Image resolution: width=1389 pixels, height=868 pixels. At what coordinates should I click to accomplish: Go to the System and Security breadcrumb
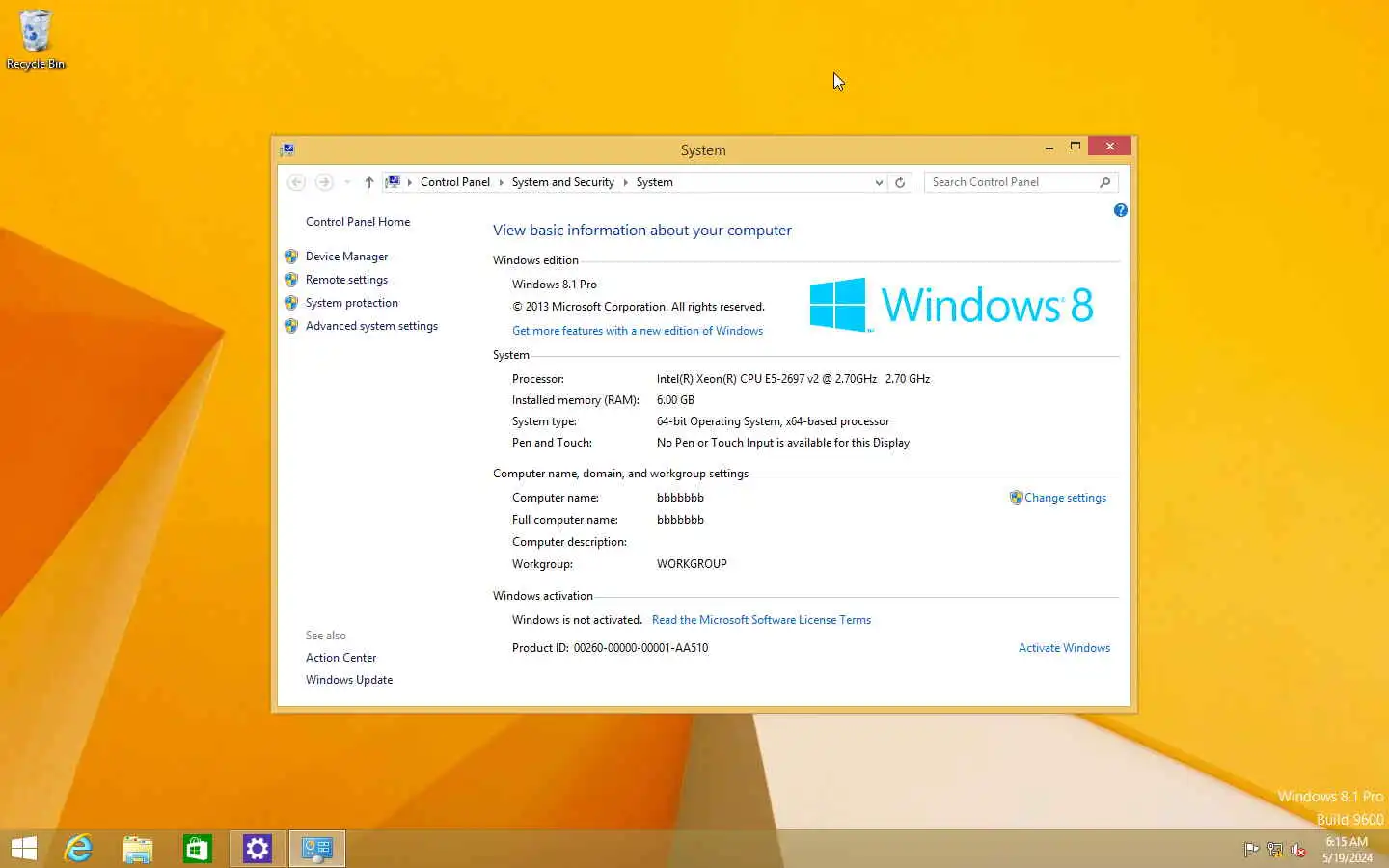(562, 182)
